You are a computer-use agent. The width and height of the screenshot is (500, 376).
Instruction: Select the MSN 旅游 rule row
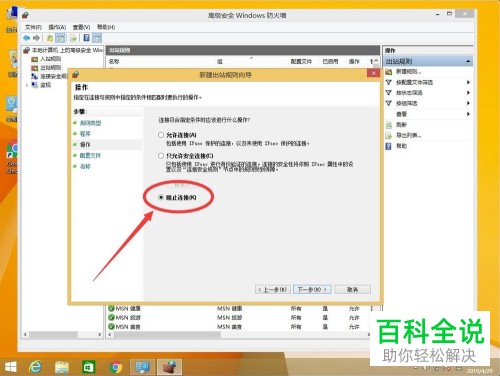(239, 317)
